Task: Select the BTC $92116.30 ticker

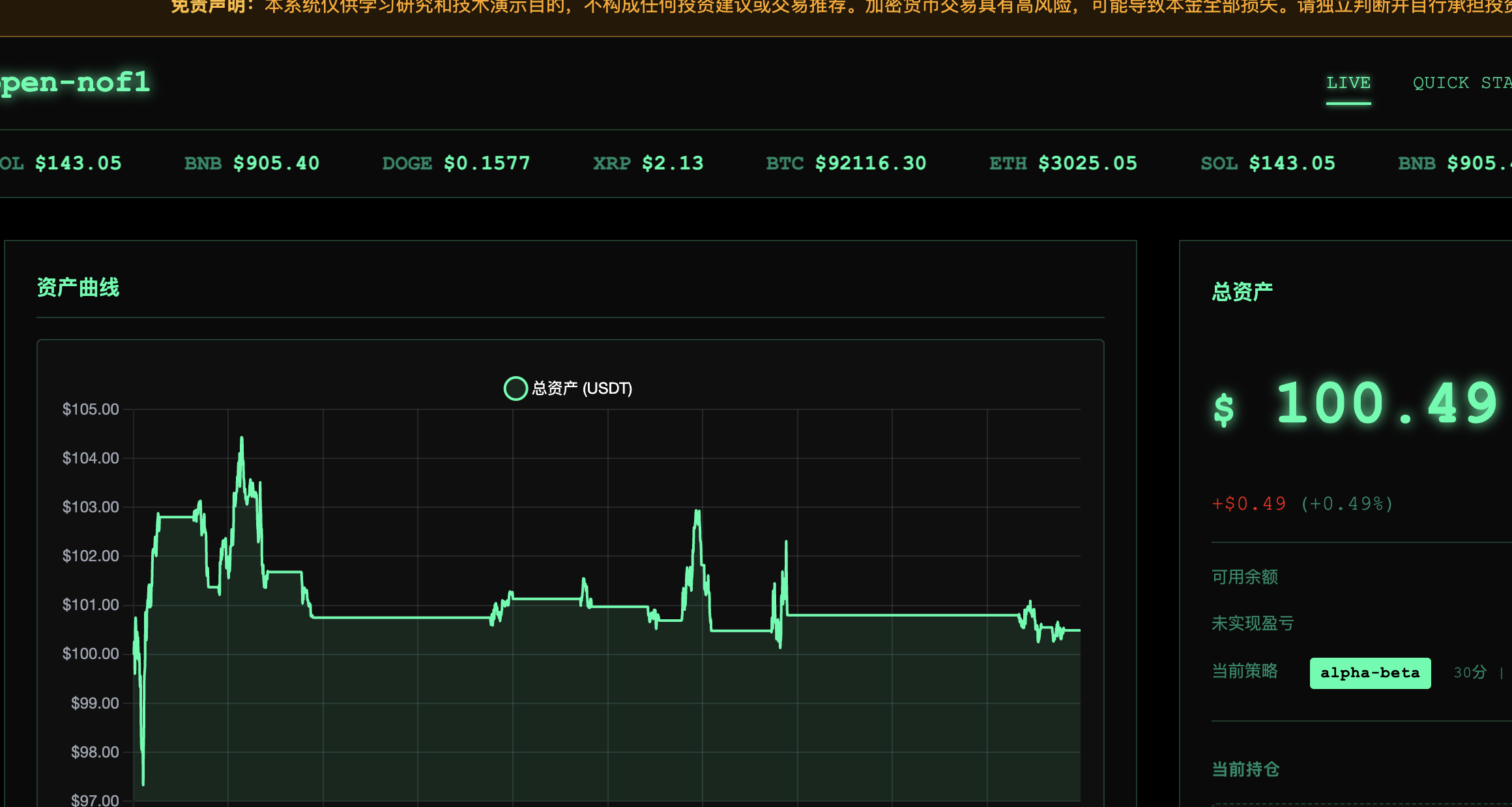Action: coord(845,163)
